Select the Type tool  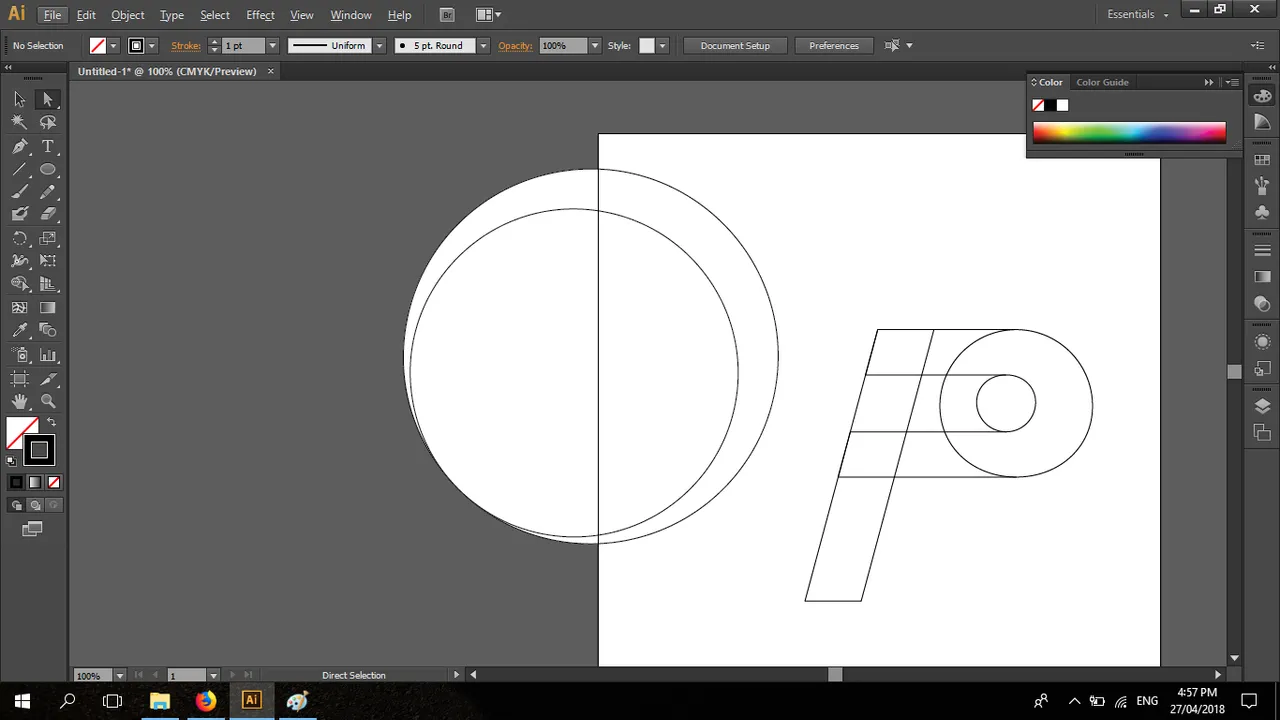tap(47, 146)
